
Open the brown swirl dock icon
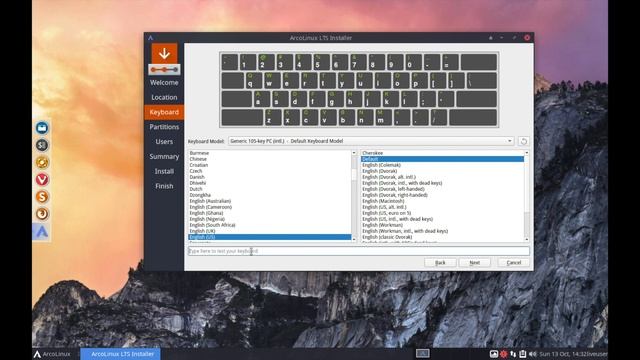[x=42, y=214]
